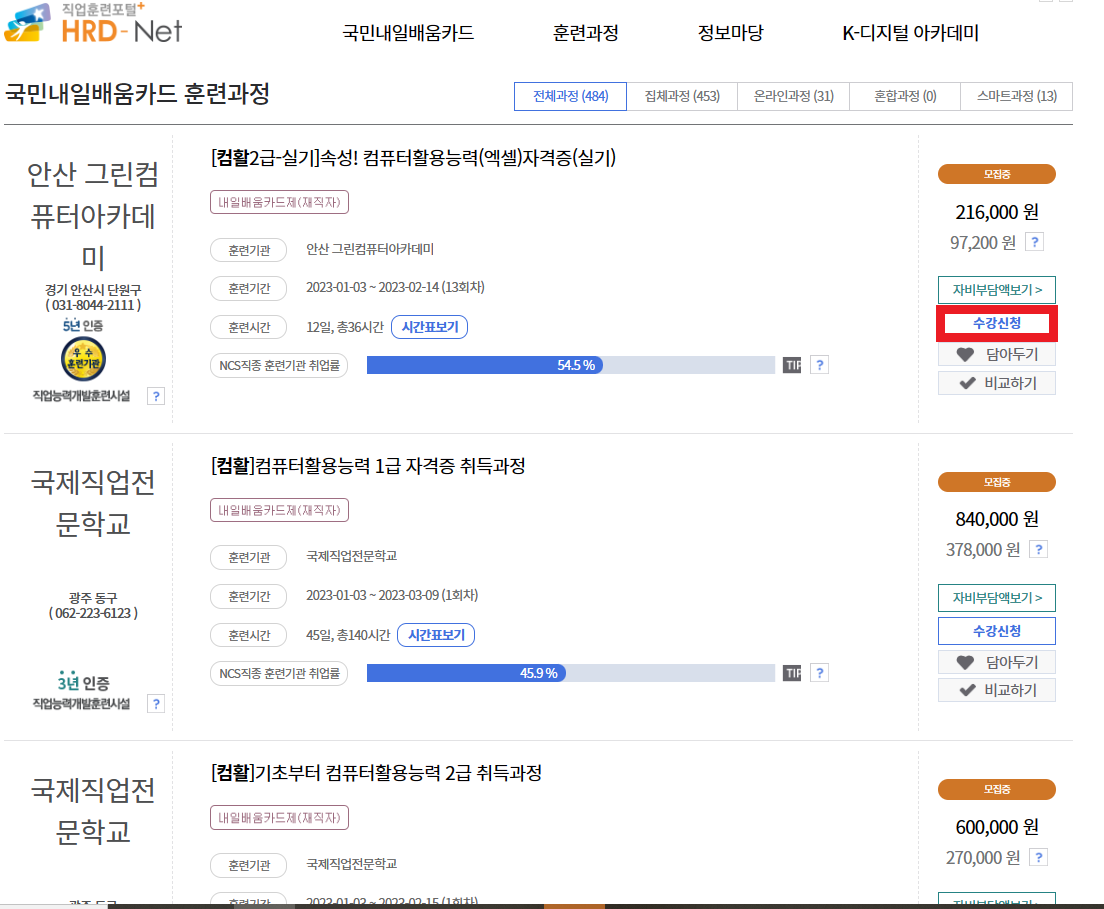Select the 혼합과정 (0) tab

pos(905,96)
